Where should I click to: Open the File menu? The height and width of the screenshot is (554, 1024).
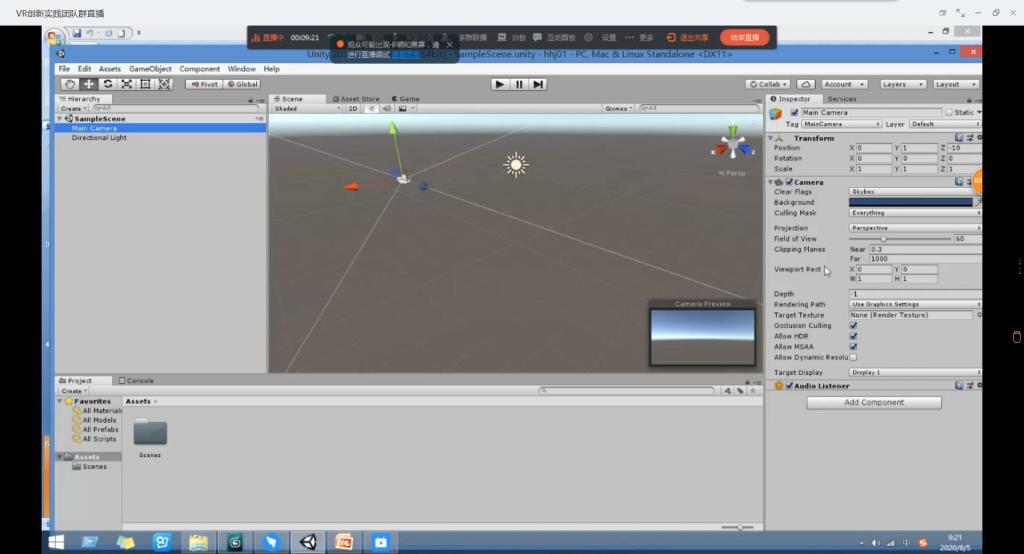click(x=64, y=69)
